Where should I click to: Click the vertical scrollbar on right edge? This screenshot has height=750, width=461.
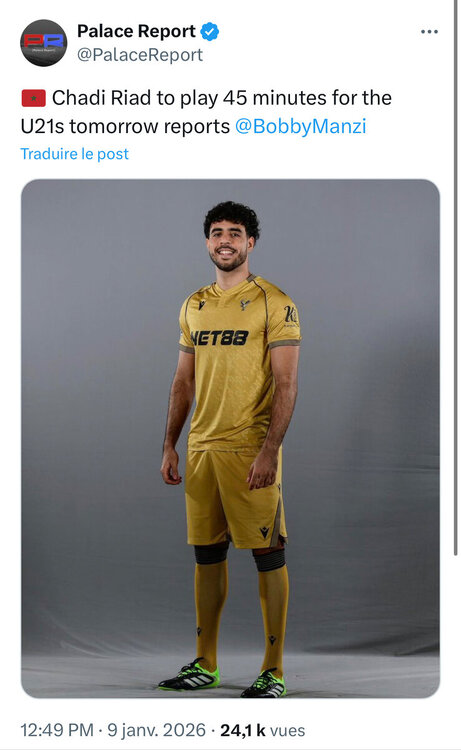point(456,277)
